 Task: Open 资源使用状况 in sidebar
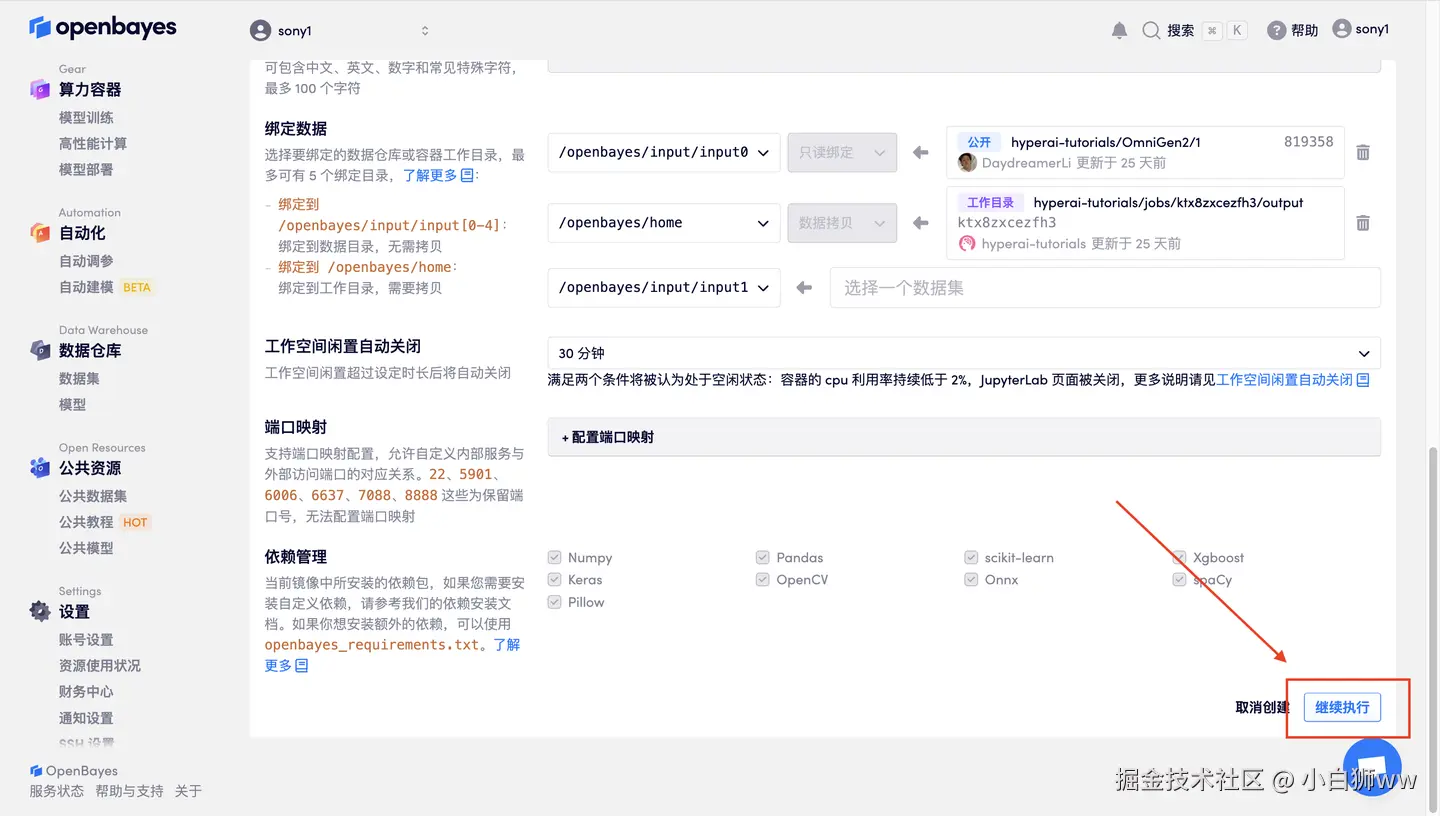click(x=100, y=666)
